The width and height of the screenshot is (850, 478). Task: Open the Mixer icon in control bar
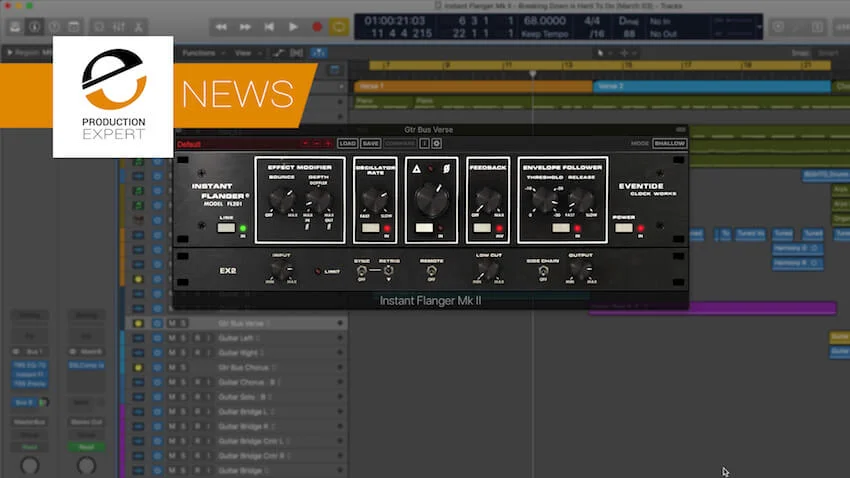click(119, 27)
